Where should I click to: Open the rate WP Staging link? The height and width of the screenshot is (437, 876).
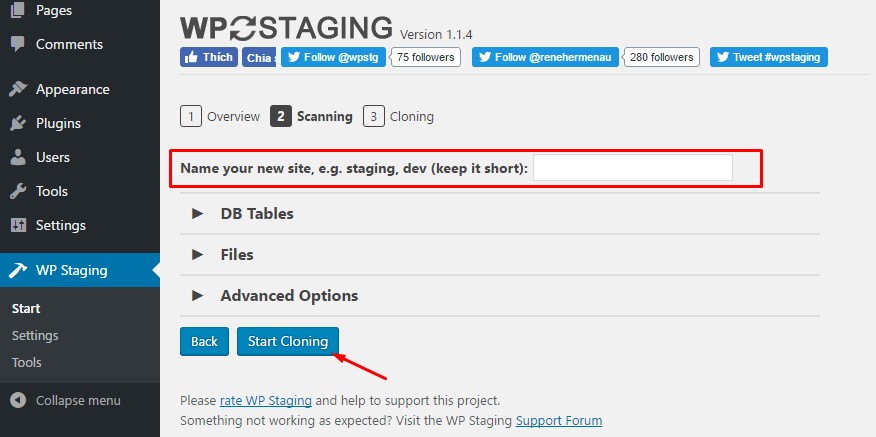pos(266,401)
